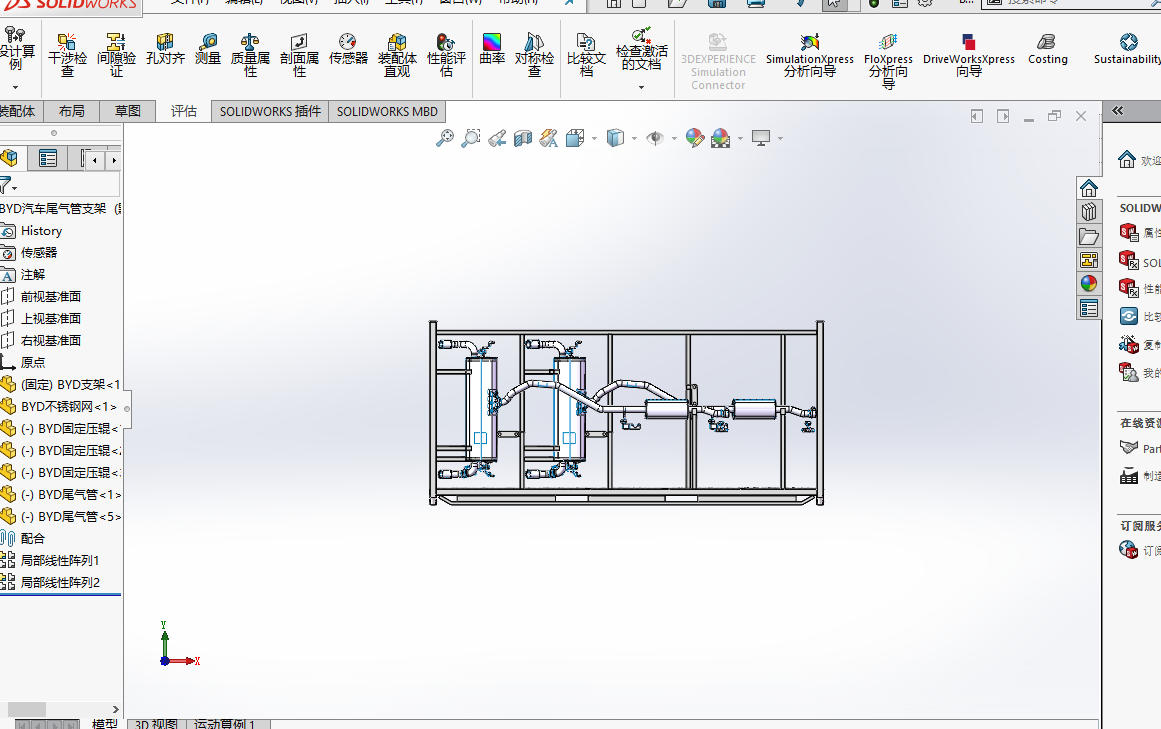Collapse the task pane with double chevron

click(1118, 110)
